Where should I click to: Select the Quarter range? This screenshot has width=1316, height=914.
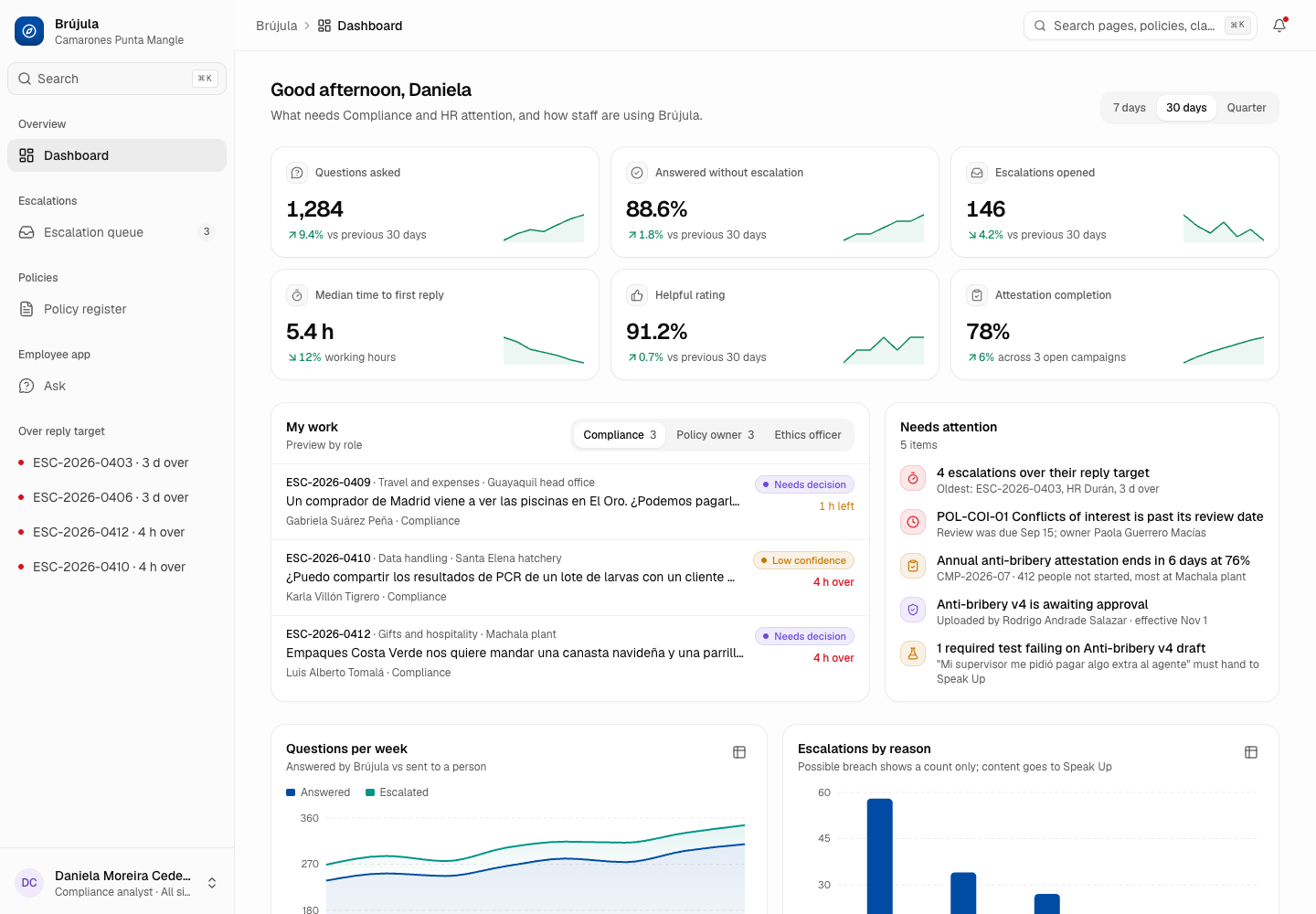(1247, 108)
